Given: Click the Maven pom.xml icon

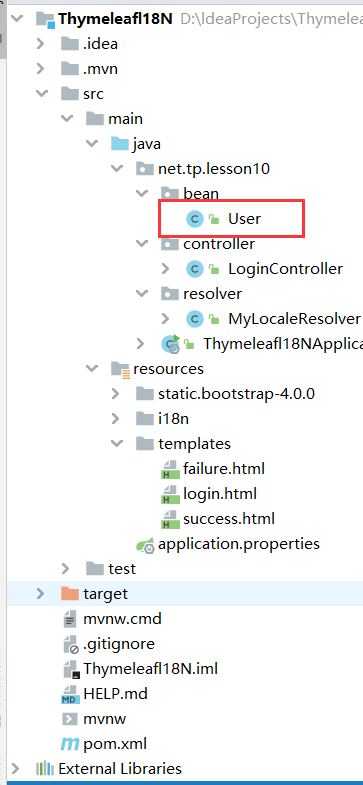Looking at the screenshot, I should coord(70,744).
